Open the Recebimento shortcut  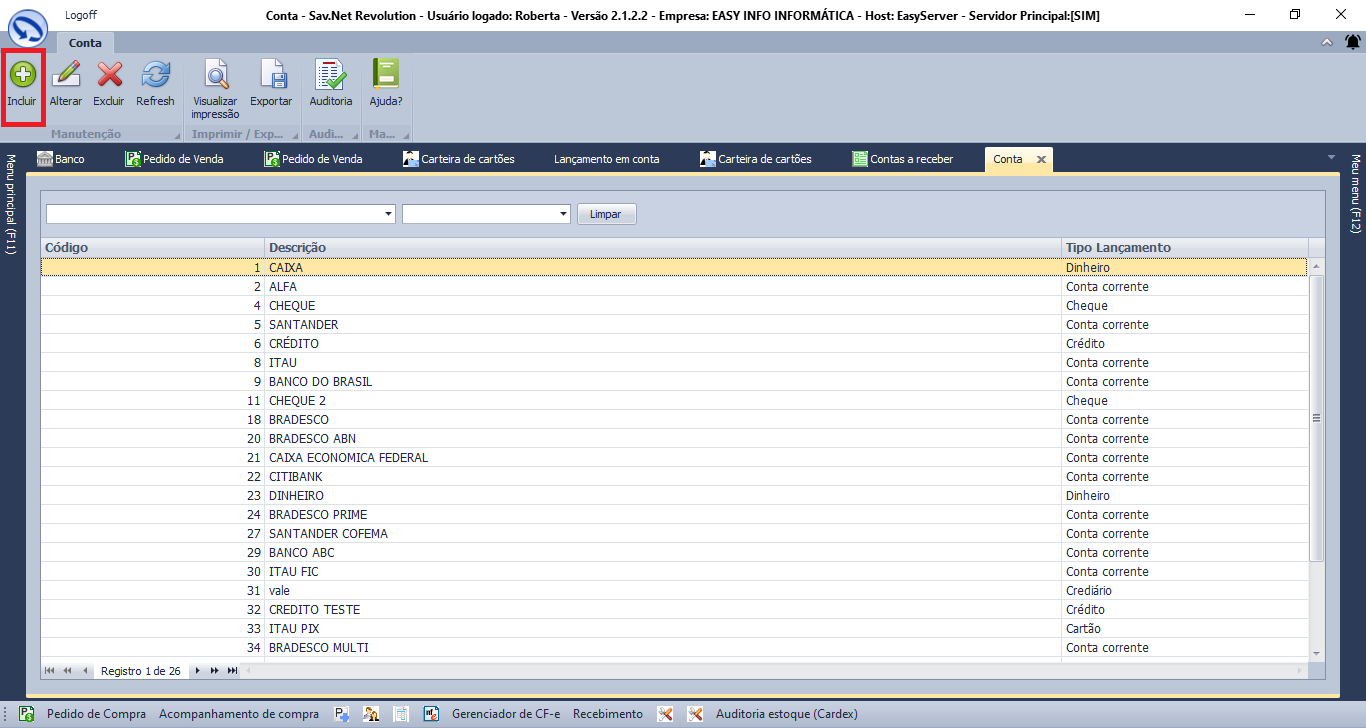click(x=608, y=714)
